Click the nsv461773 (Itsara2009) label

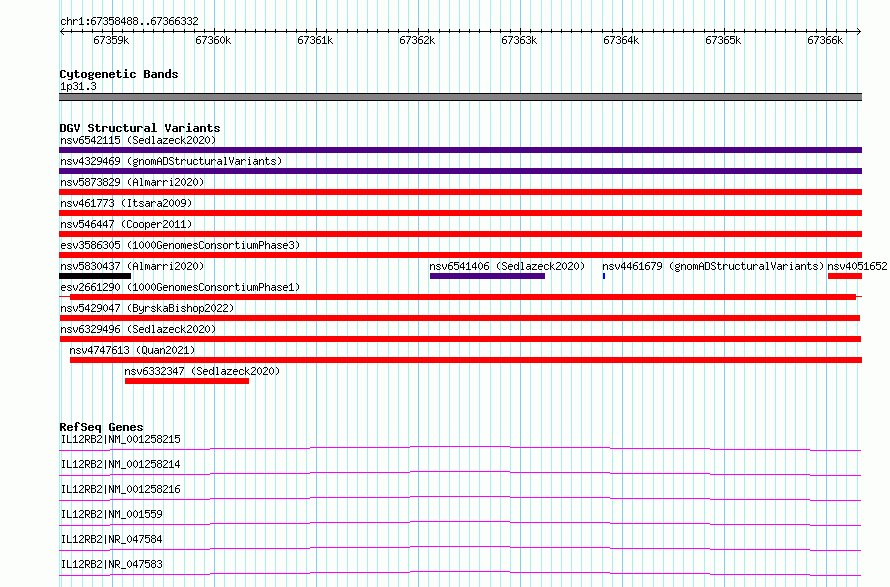tap(126, 203)
